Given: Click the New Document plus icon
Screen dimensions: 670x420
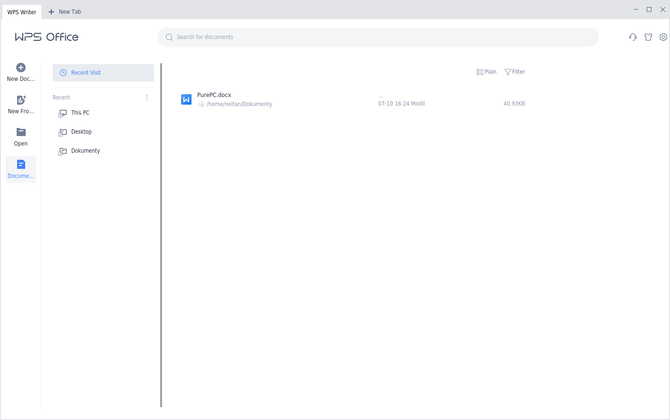Looking at the screenshot, I should pos(21,68).
